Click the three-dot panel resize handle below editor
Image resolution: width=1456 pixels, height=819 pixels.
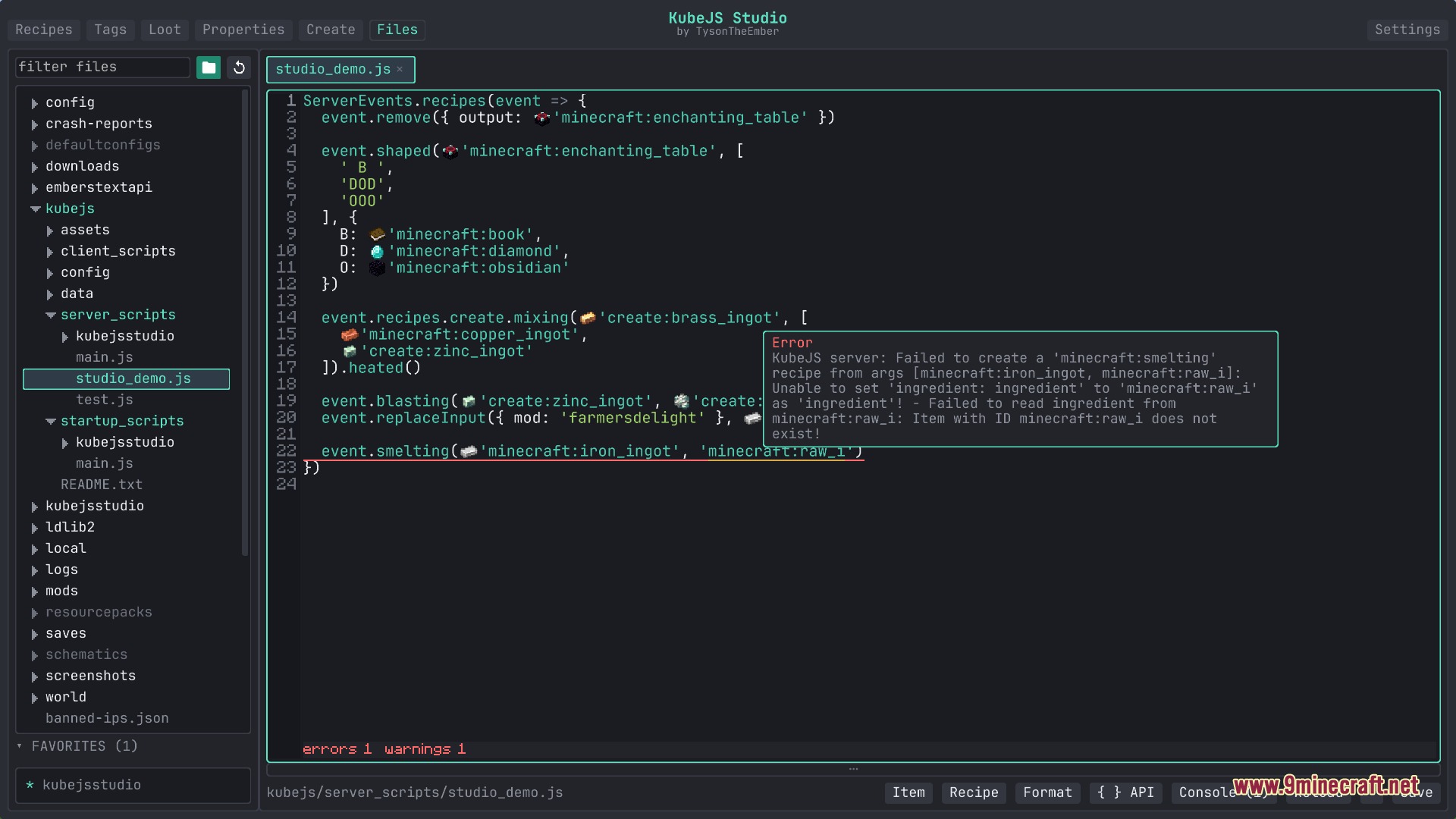[853, 769]
